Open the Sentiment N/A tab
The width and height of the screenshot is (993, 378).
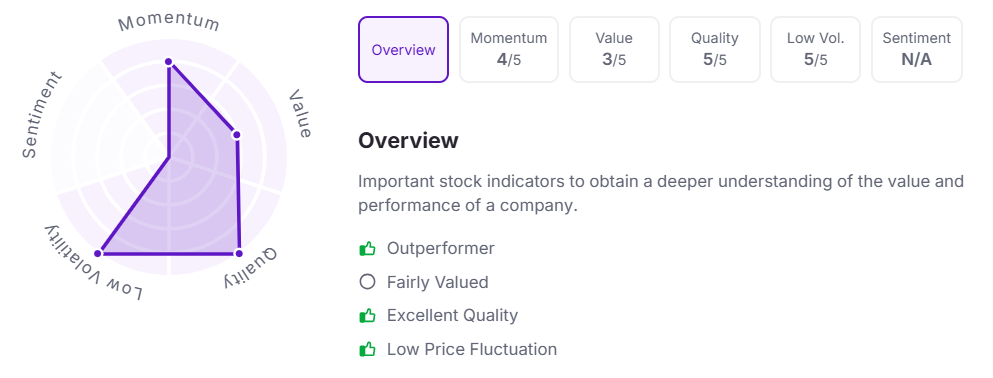(x=917, y=49)
